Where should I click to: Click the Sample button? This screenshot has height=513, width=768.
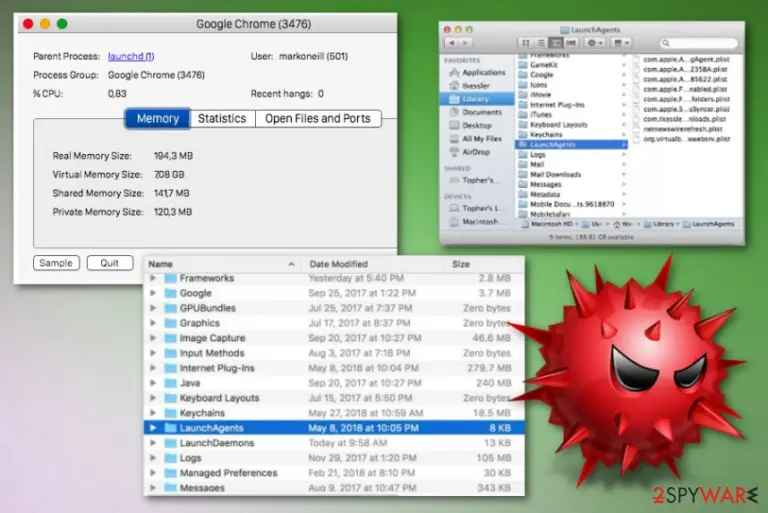click(x=56, y=263)
